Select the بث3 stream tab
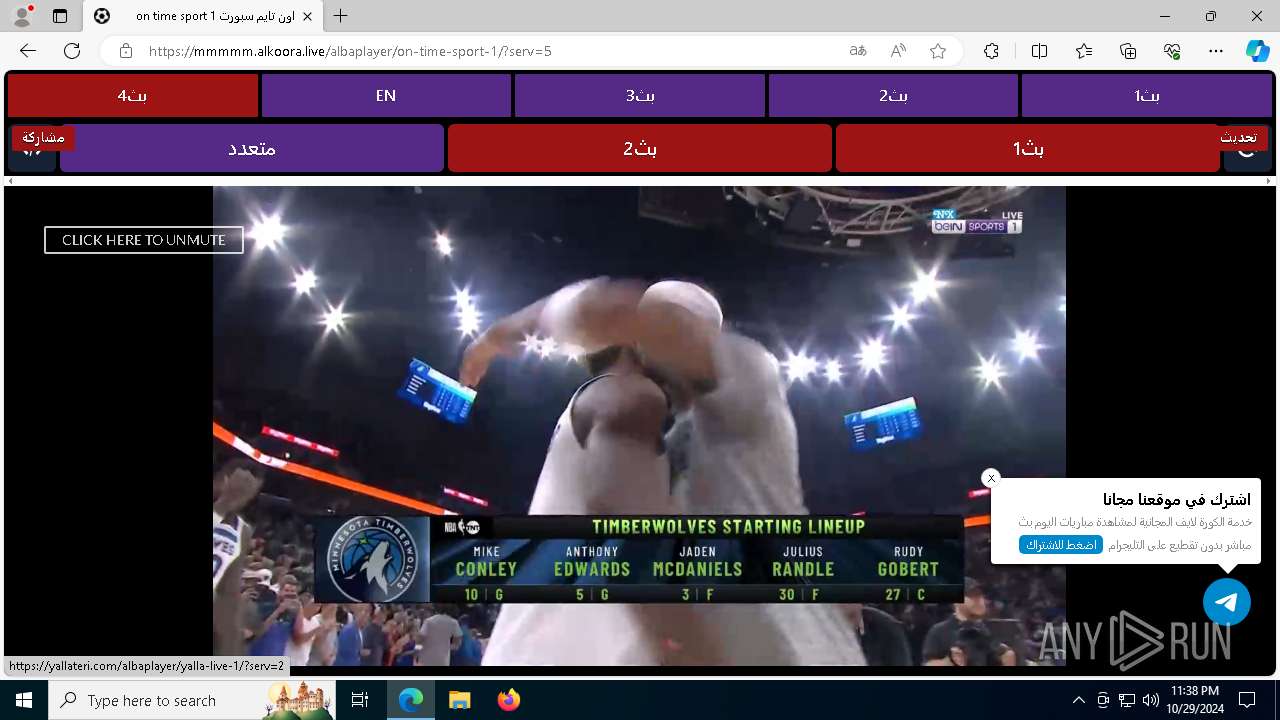 point(640,96)
